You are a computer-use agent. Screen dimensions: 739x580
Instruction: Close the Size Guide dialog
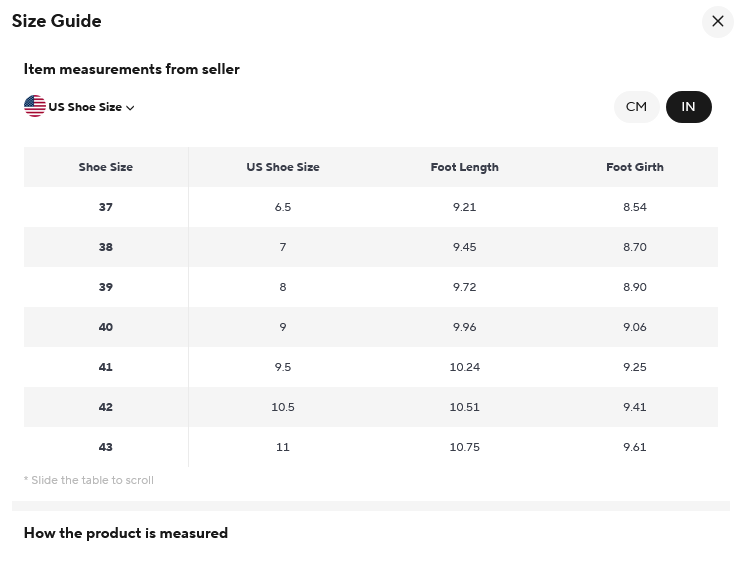(717, 21)
